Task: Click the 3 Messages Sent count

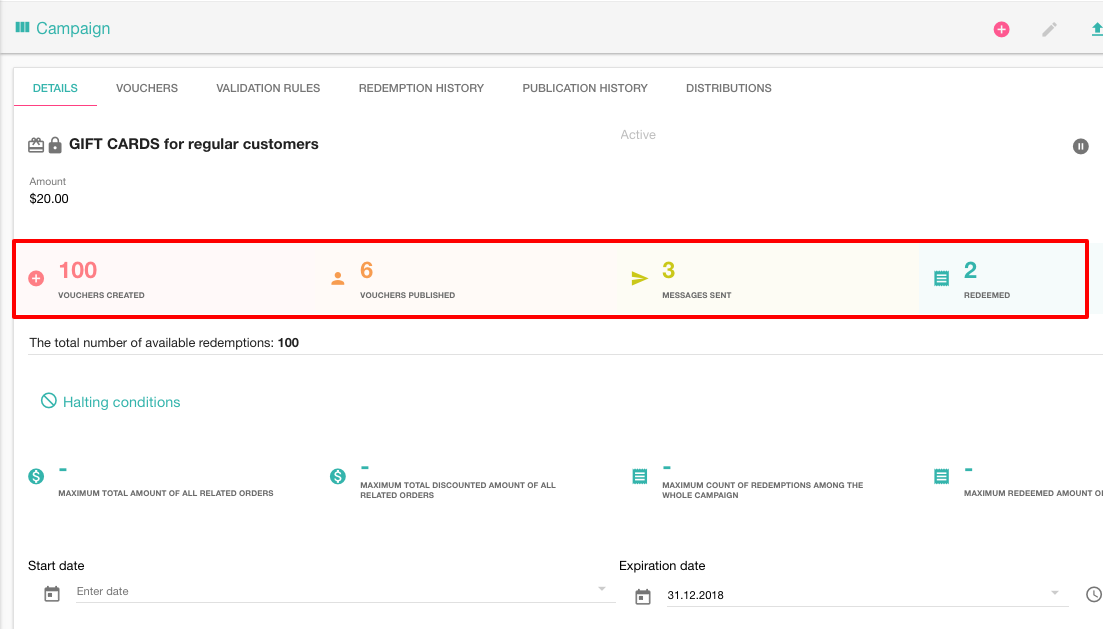Action: 668,270
